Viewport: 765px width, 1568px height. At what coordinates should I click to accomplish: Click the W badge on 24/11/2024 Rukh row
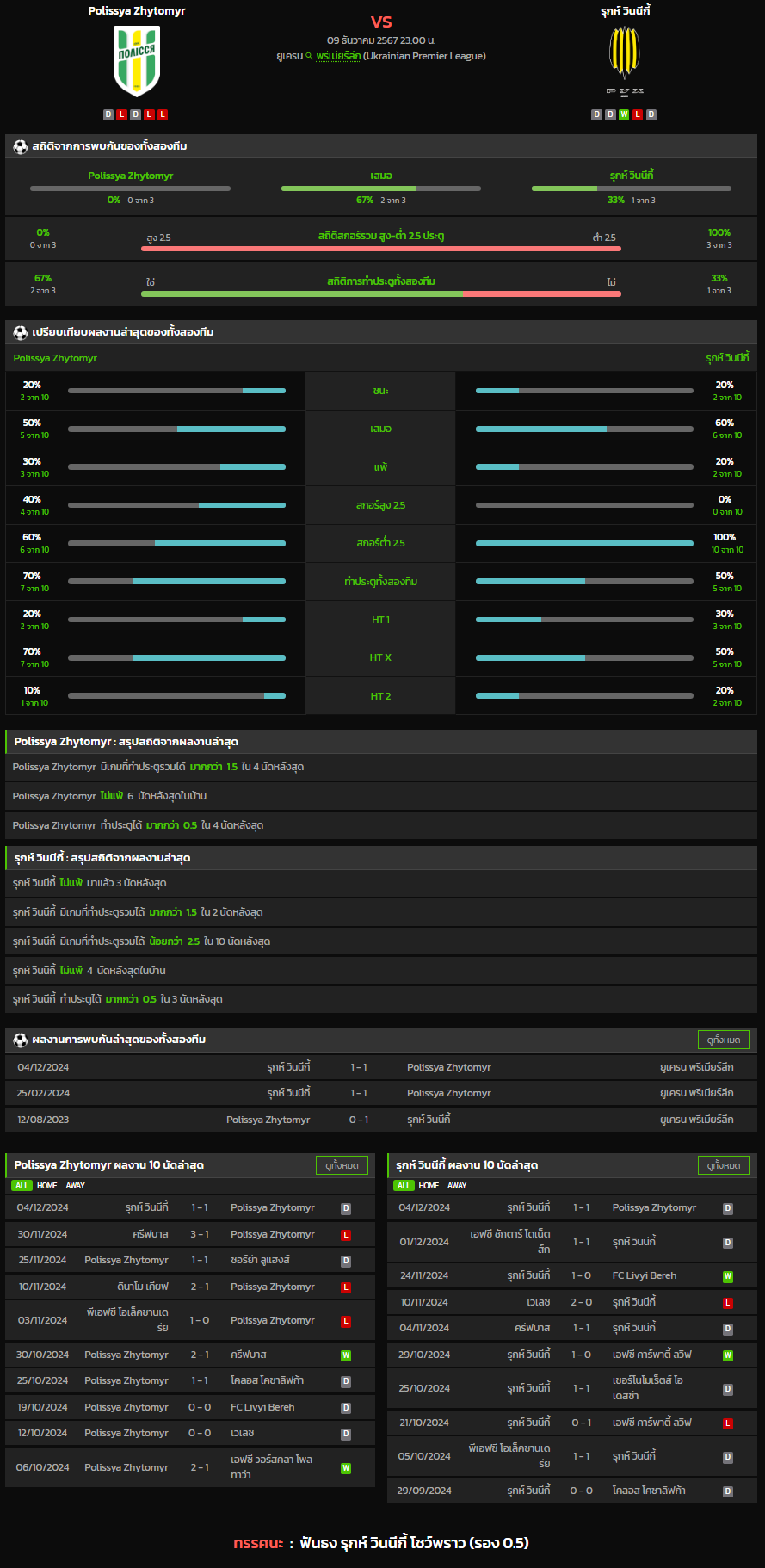728,1276
